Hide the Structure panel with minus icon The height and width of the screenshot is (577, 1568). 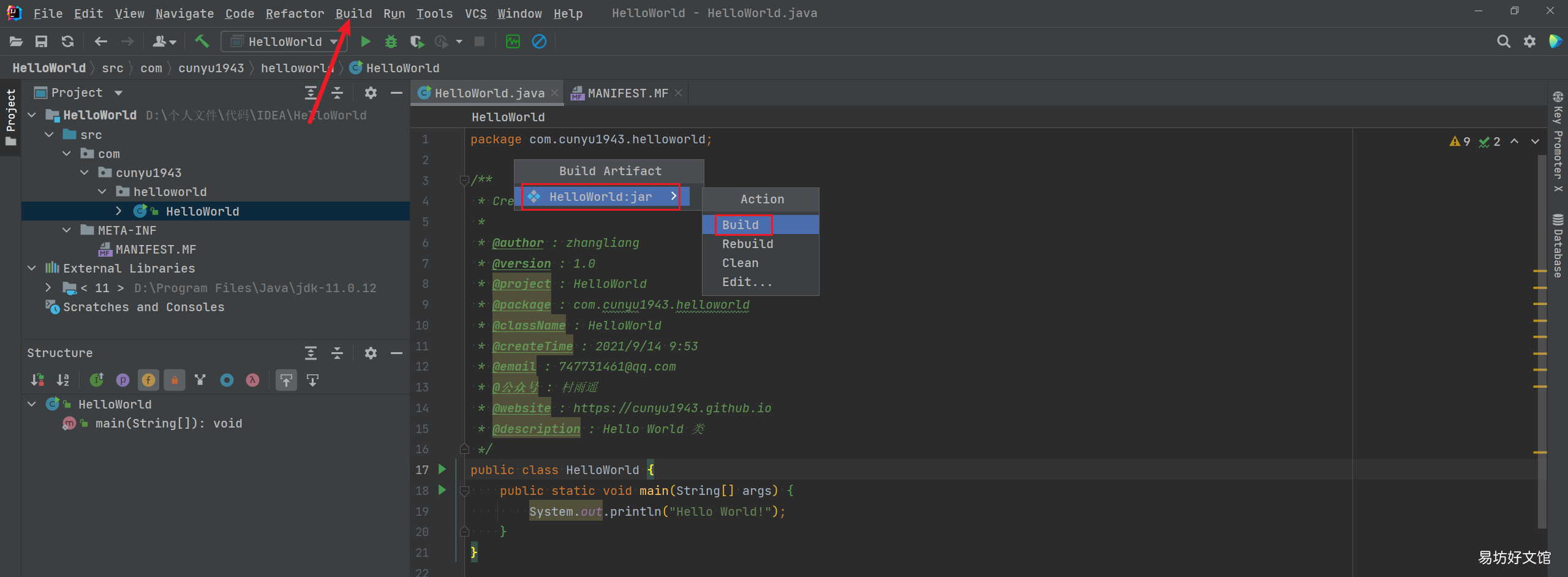pyautogui.click(x=396, y=353)
